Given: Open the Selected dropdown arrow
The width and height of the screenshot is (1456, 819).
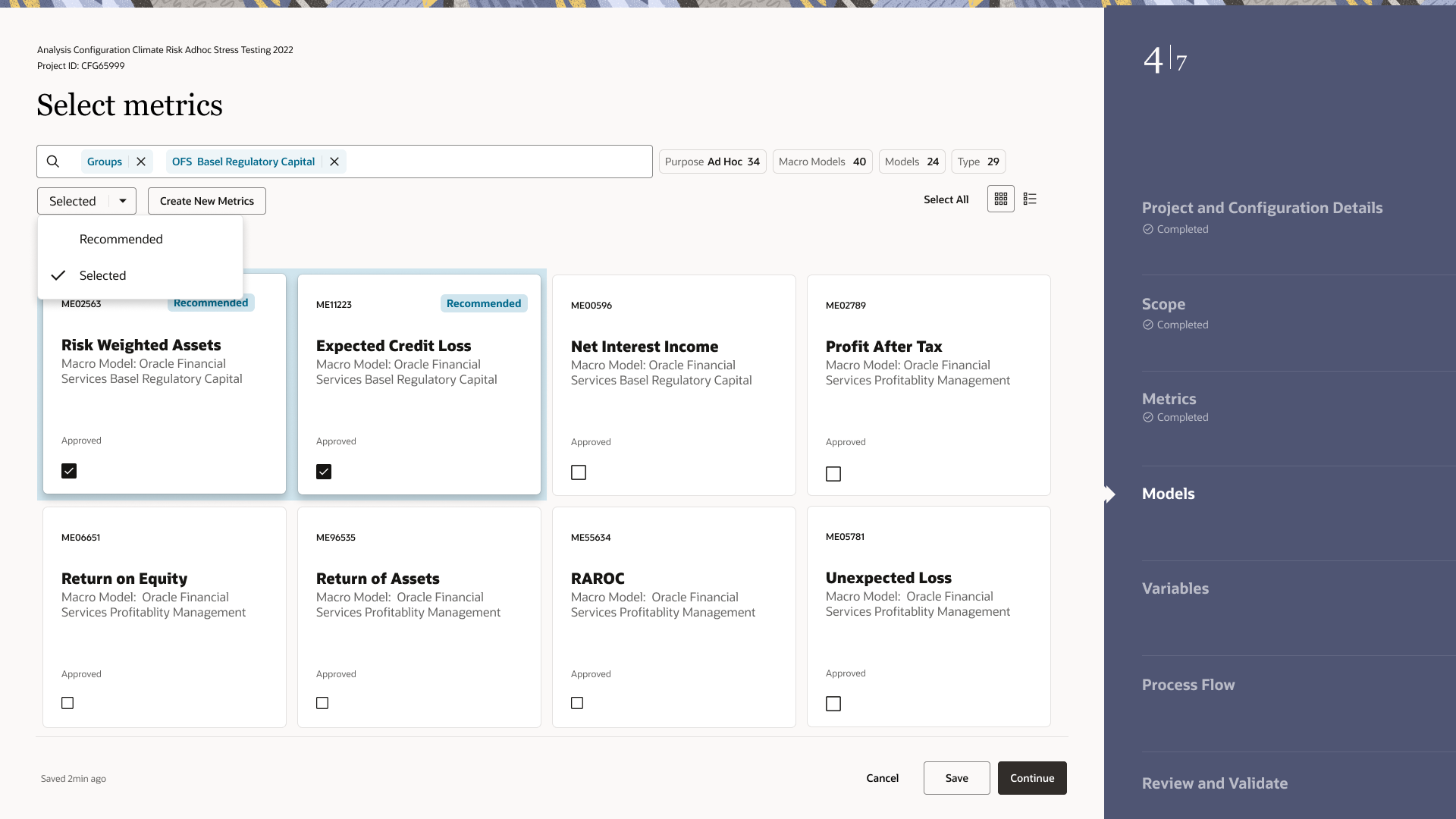Looking at the screenshot, I should pos(123,201).
